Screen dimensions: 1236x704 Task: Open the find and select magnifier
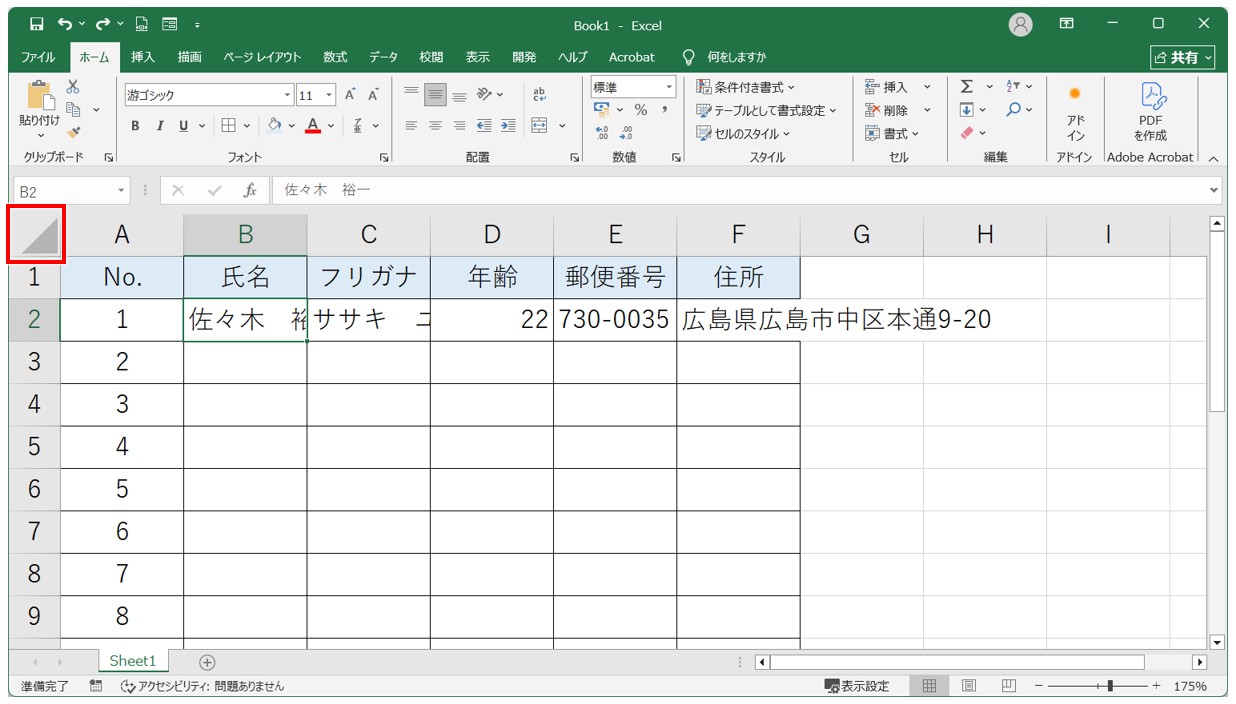click(x=1013, y=110)
